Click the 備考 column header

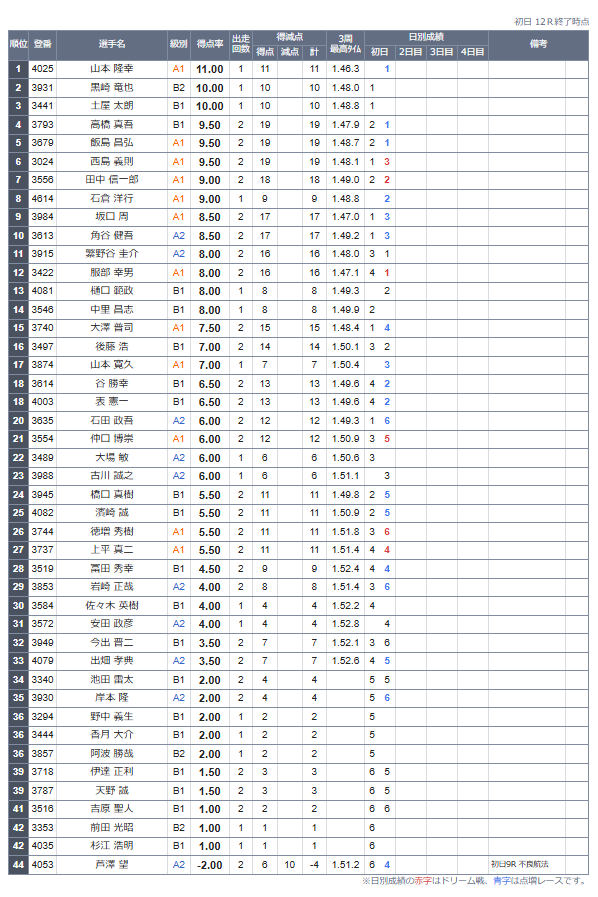[538, 44]
